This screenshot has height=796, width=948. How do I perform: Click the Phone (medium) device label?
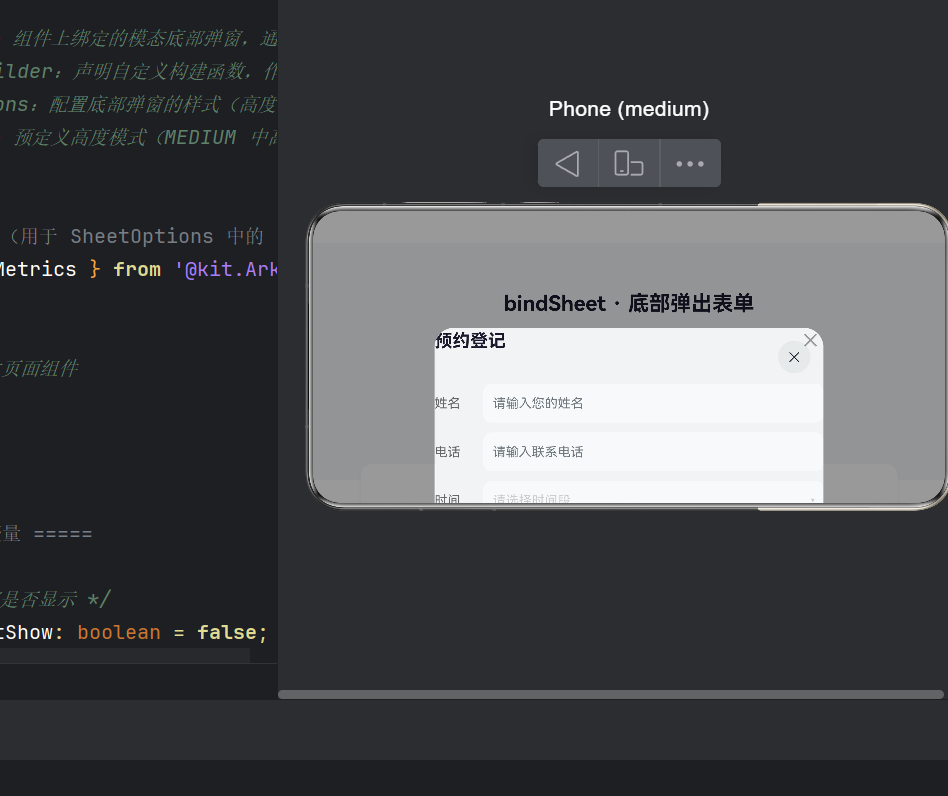tap(629, 109)
